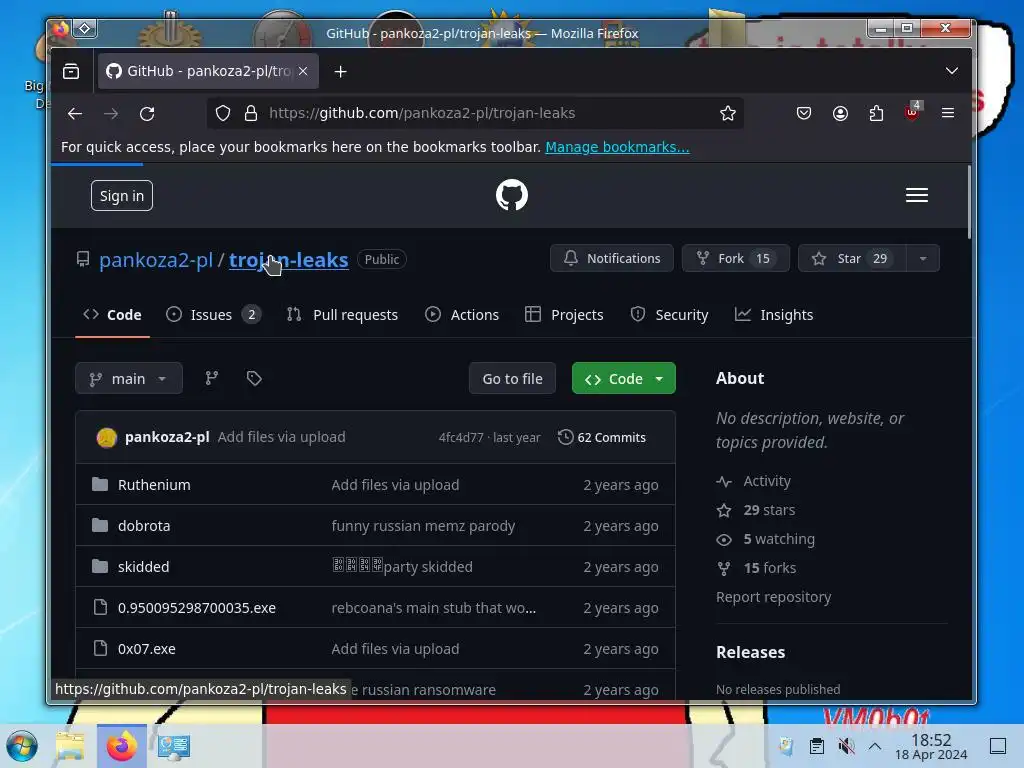Click the padlock site information icon
Image resolution: width=1024 pixels, height=768 pixels.
[251, 113]
